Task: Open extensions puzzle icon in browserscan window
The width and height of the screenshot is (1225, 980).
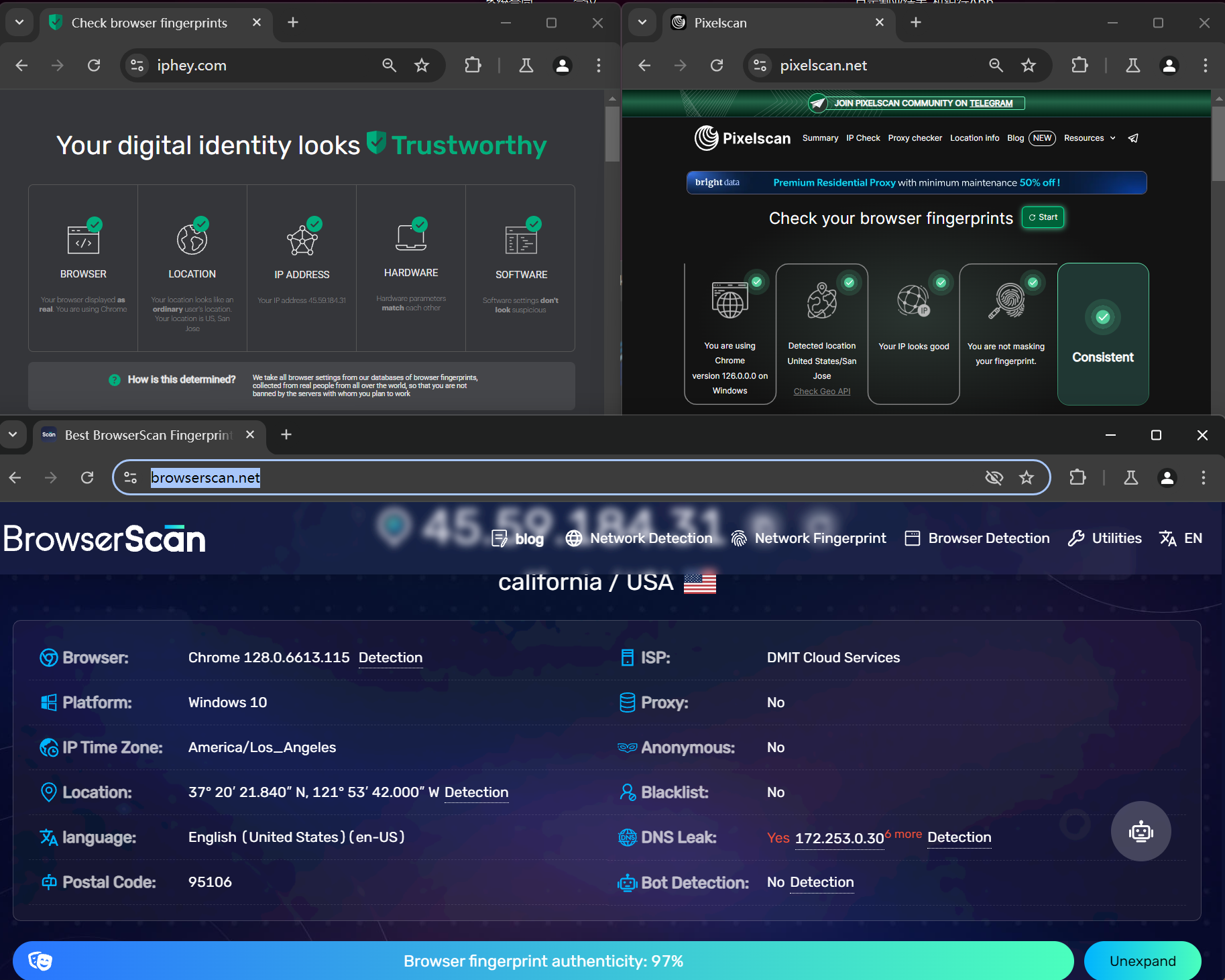Action: 1077,477
